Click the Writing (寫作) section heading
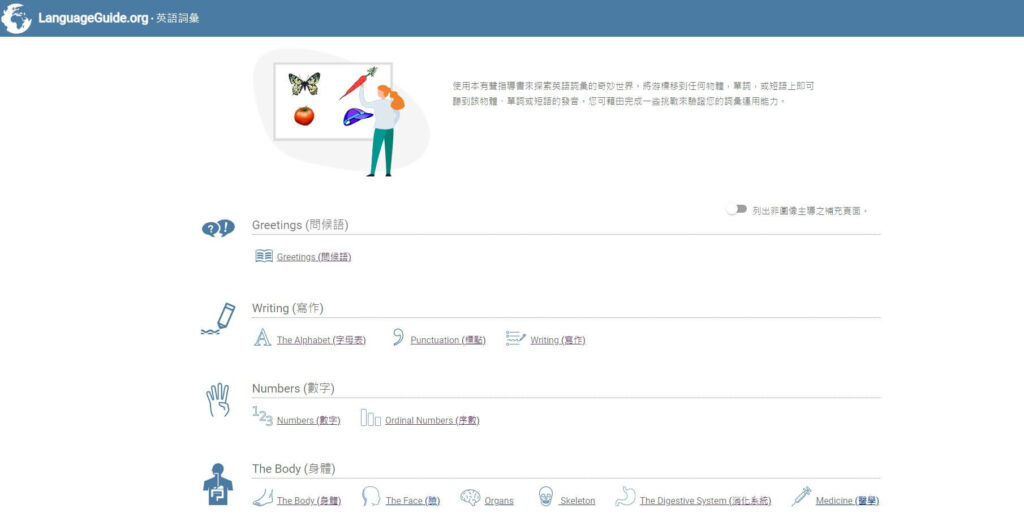This screenshot has height=526, width=1024. 288,308
